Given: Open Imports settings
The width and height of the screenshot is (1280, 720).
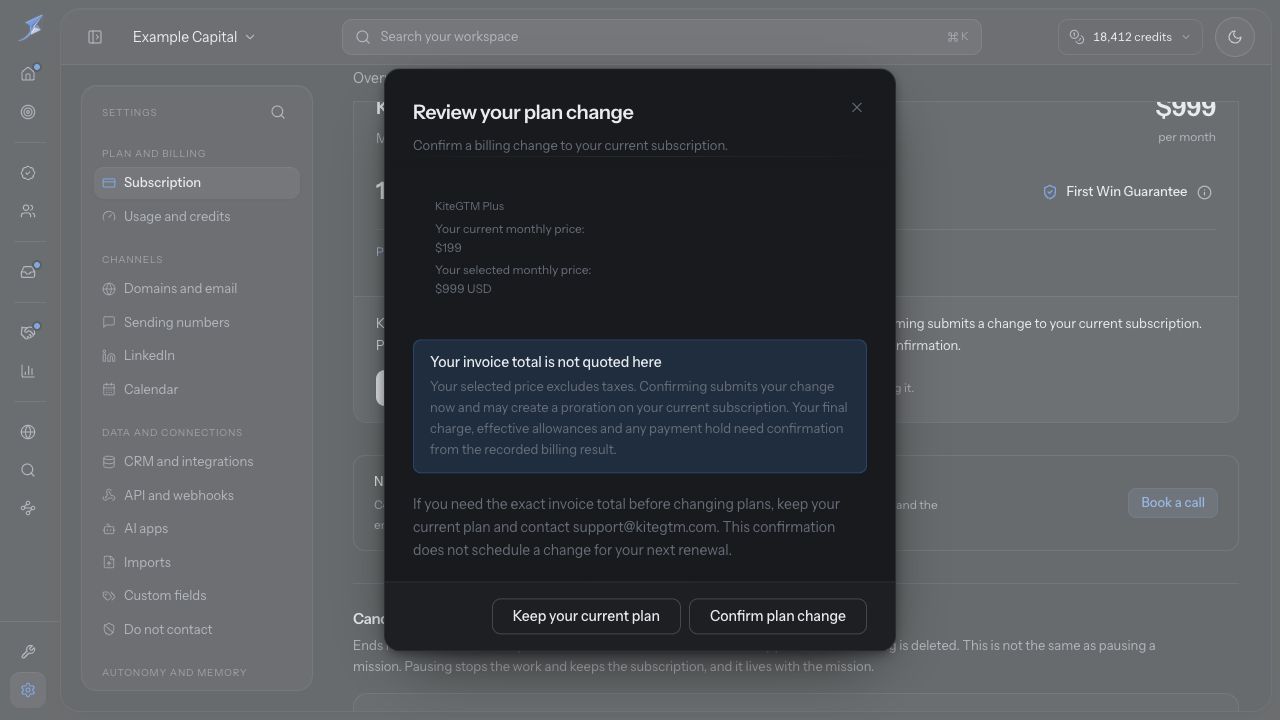Looking at the screenshot, I should point(197,562).
